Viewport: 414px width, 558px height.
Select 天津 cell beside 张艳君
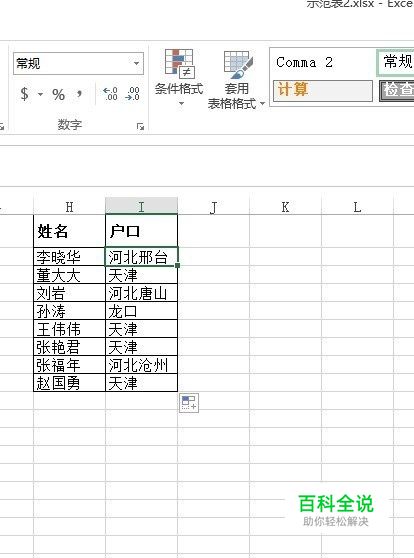141,347
